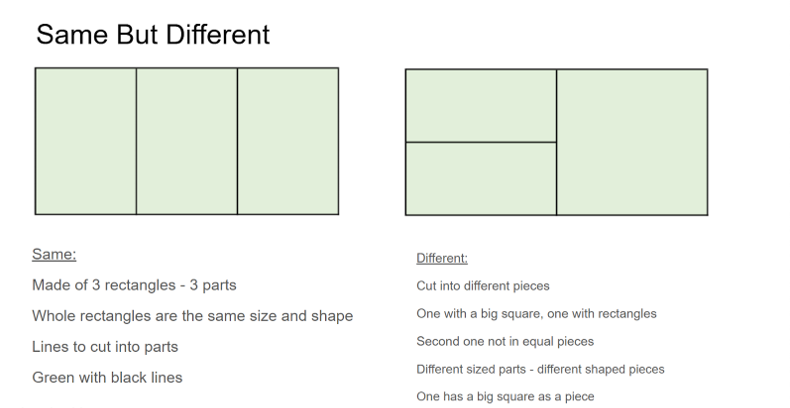Image resolution: width=790 pixels, height=408 pixels.
Task: Select the middle part of the three-column rectangle
Action: pos(187,141)
